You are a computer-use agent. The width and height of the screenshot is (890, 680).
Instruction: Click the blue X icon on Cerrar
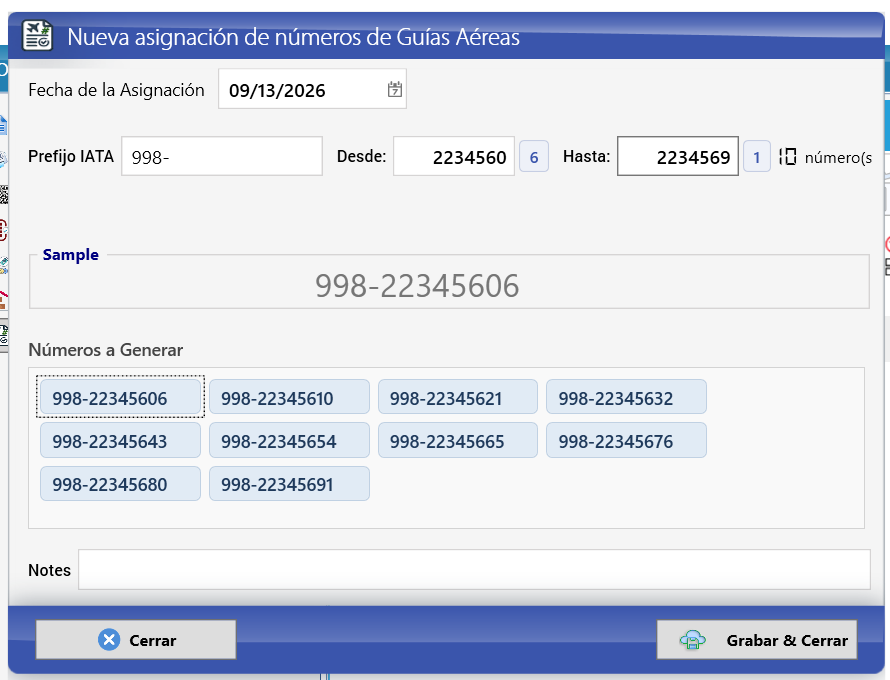(108, 640)
